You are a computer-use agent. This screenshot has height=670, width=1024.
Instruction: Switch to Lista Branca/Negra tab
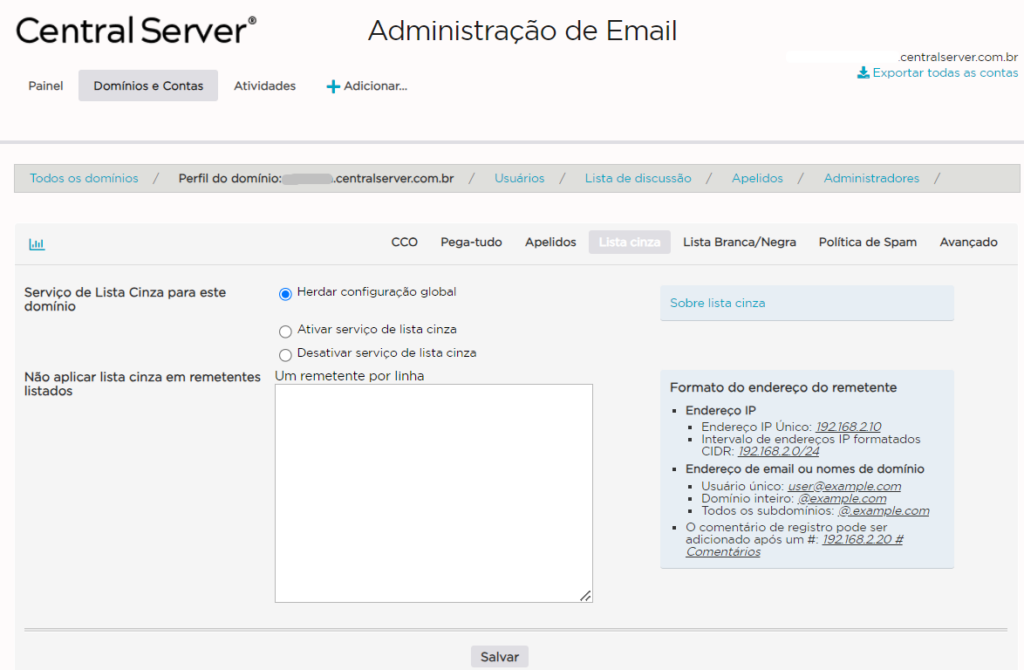(739, 242)
